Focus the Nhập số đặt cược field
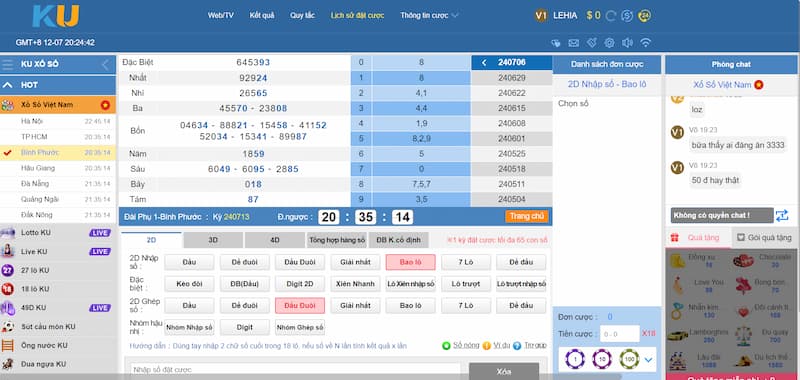Image resolution: width=800 pixels, height=380 pixels. click(x=295, y=370)
